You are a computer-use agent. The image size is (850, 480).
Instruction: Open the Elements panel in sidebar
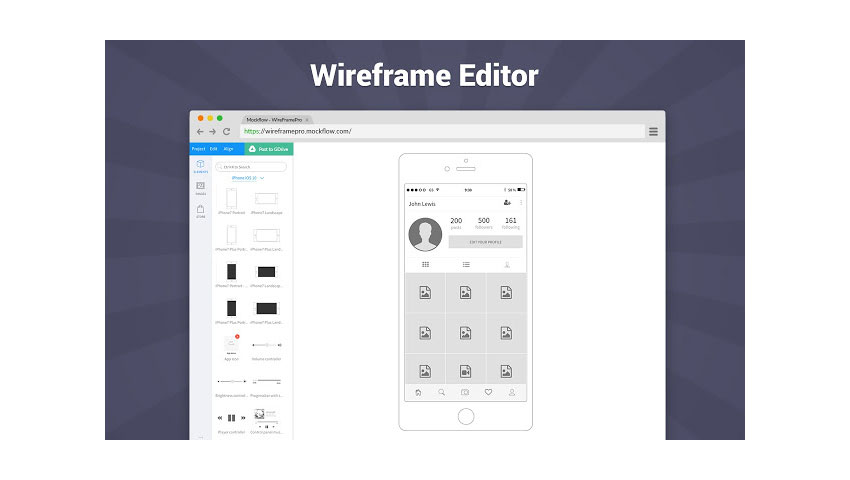[x=200, y=166]
